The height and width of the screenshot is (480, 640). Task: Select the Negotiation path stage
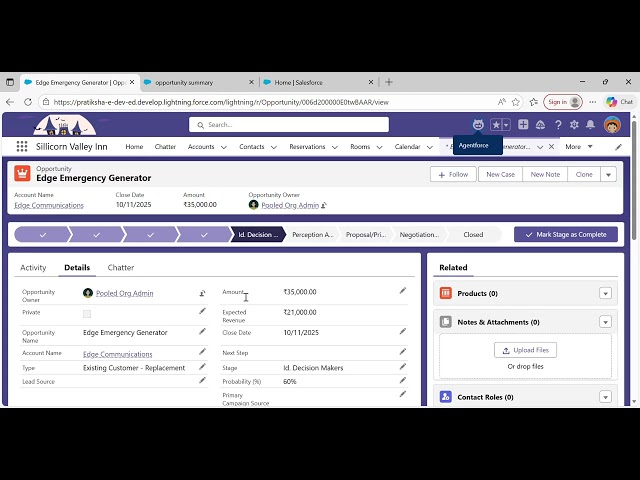pos(419,235)
